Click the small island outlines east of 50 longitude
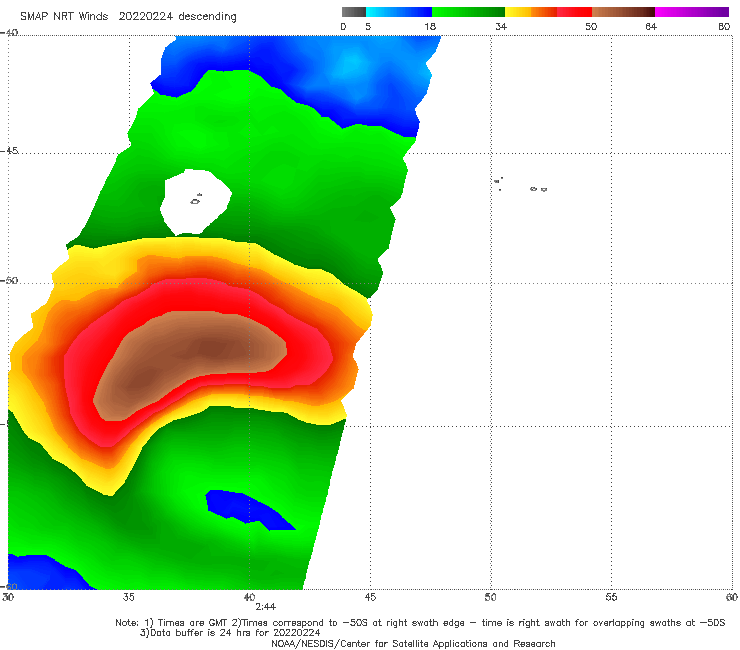Viewport: 740px width, 650px height. coord(521,185)
